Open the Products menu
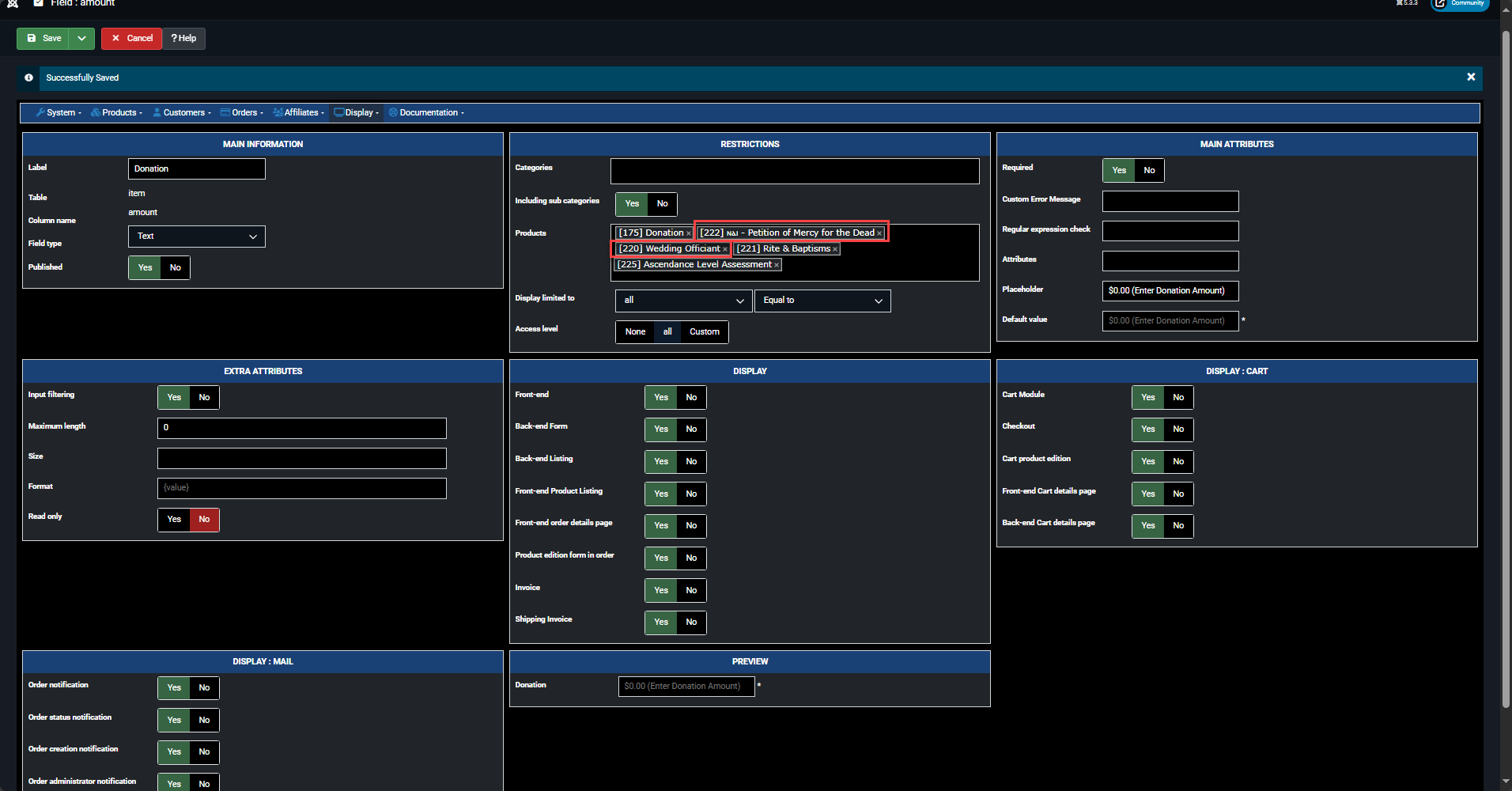1512x791 pixels. click(x=117, y=112)
